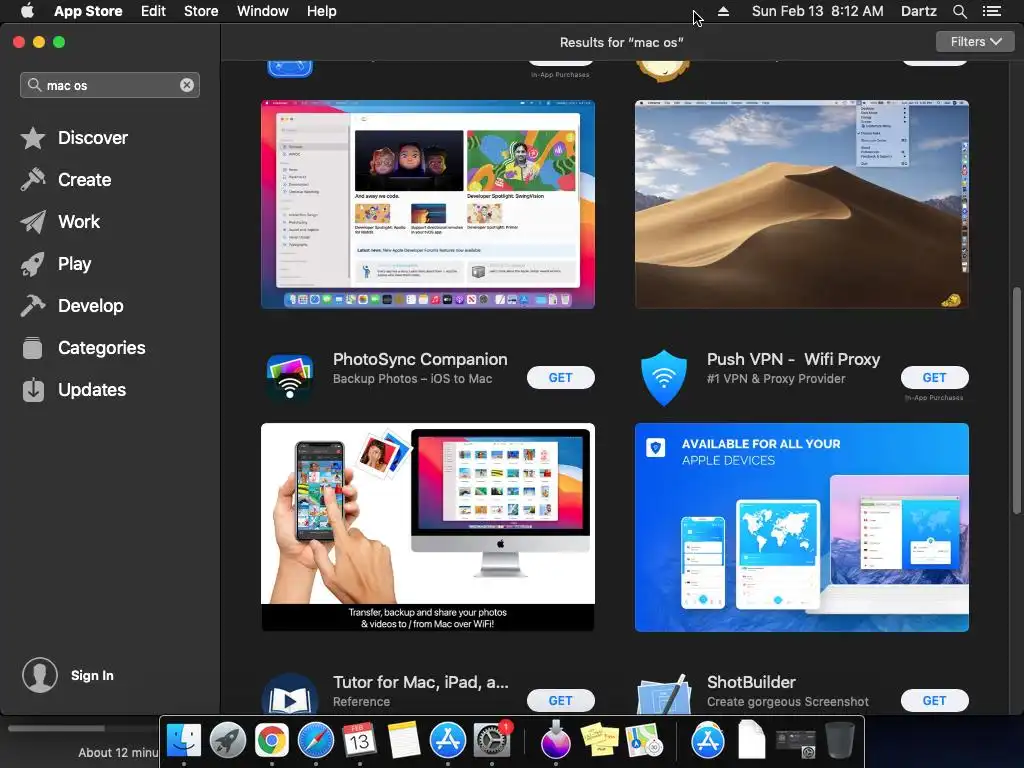Click the eject icon in menu bar

(x=723, y=11)
